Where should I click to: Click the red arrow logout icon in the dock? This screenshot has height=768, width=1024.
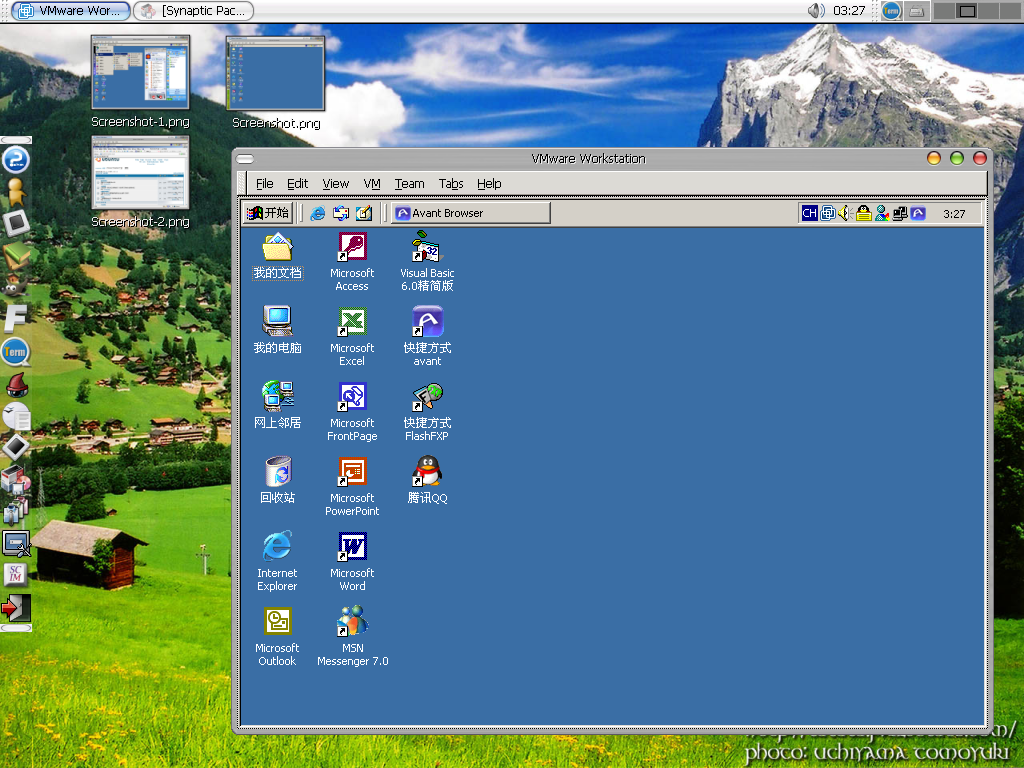(x=16, y=607)
